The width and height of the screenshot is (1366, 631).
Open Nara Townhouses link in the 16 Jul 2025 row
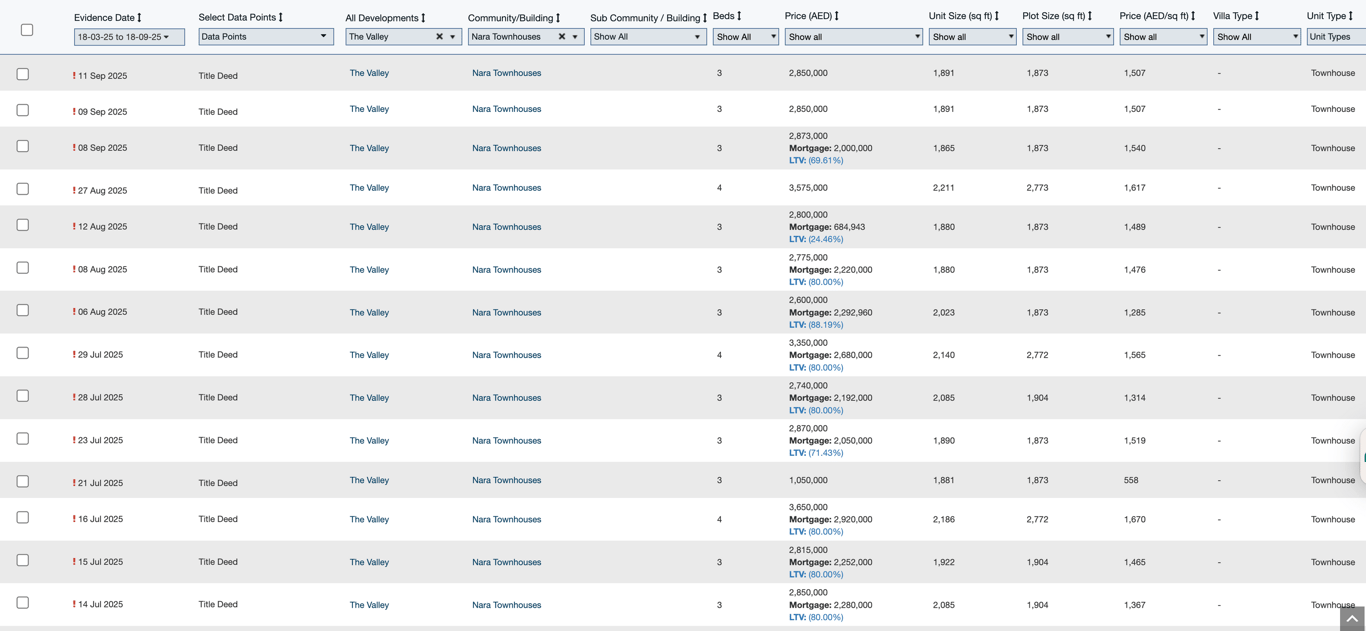click(506, 519)
